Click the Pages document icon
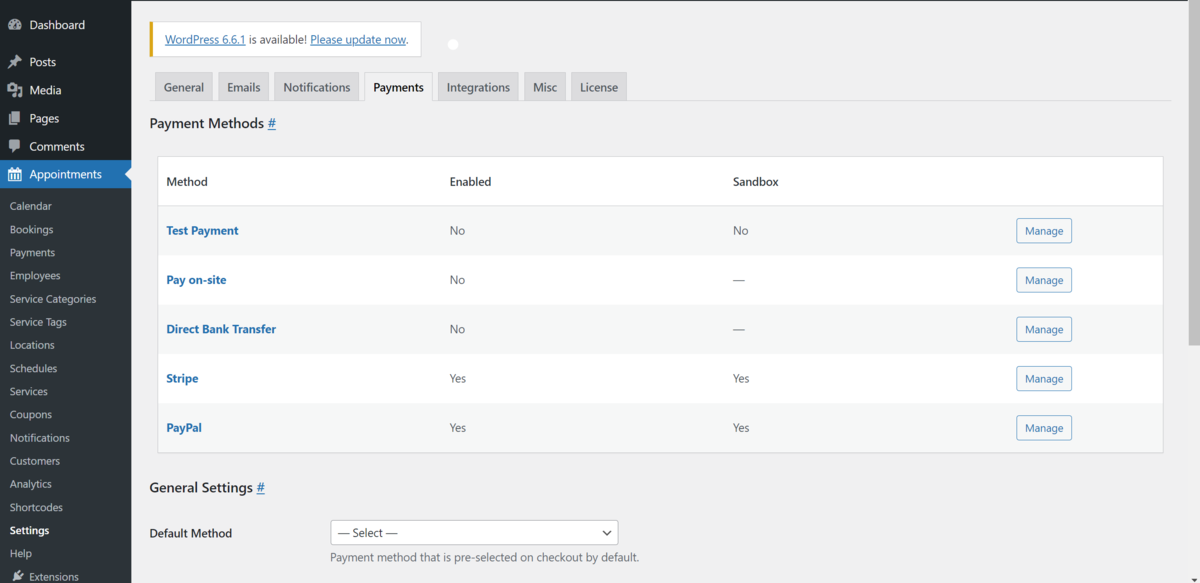The width and height of the screenshot is (1200, 583). 15,118
